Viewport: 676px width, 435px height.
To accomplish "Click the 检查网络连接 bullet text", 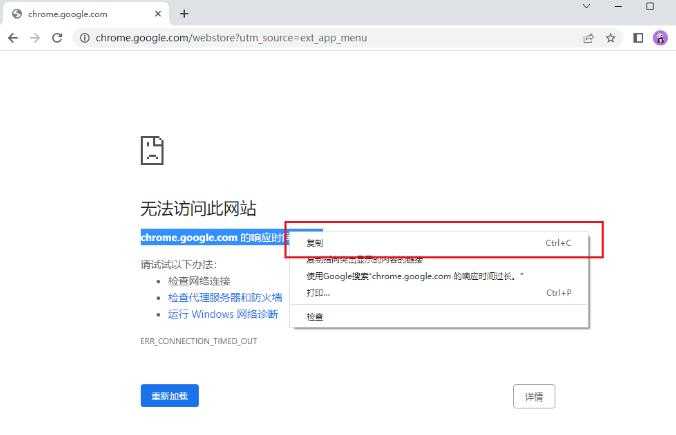I will [x=199, y=281].
